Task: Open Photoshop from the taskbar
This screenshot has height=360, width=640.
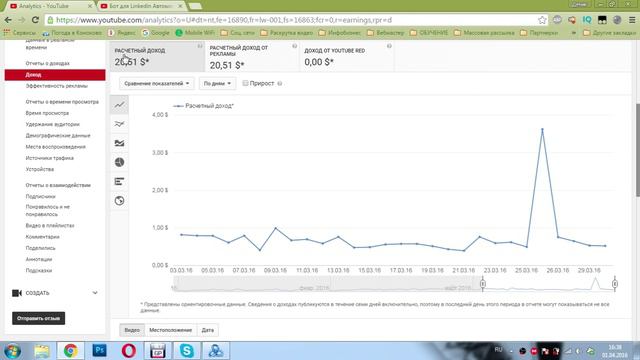Action: (100, 351)
